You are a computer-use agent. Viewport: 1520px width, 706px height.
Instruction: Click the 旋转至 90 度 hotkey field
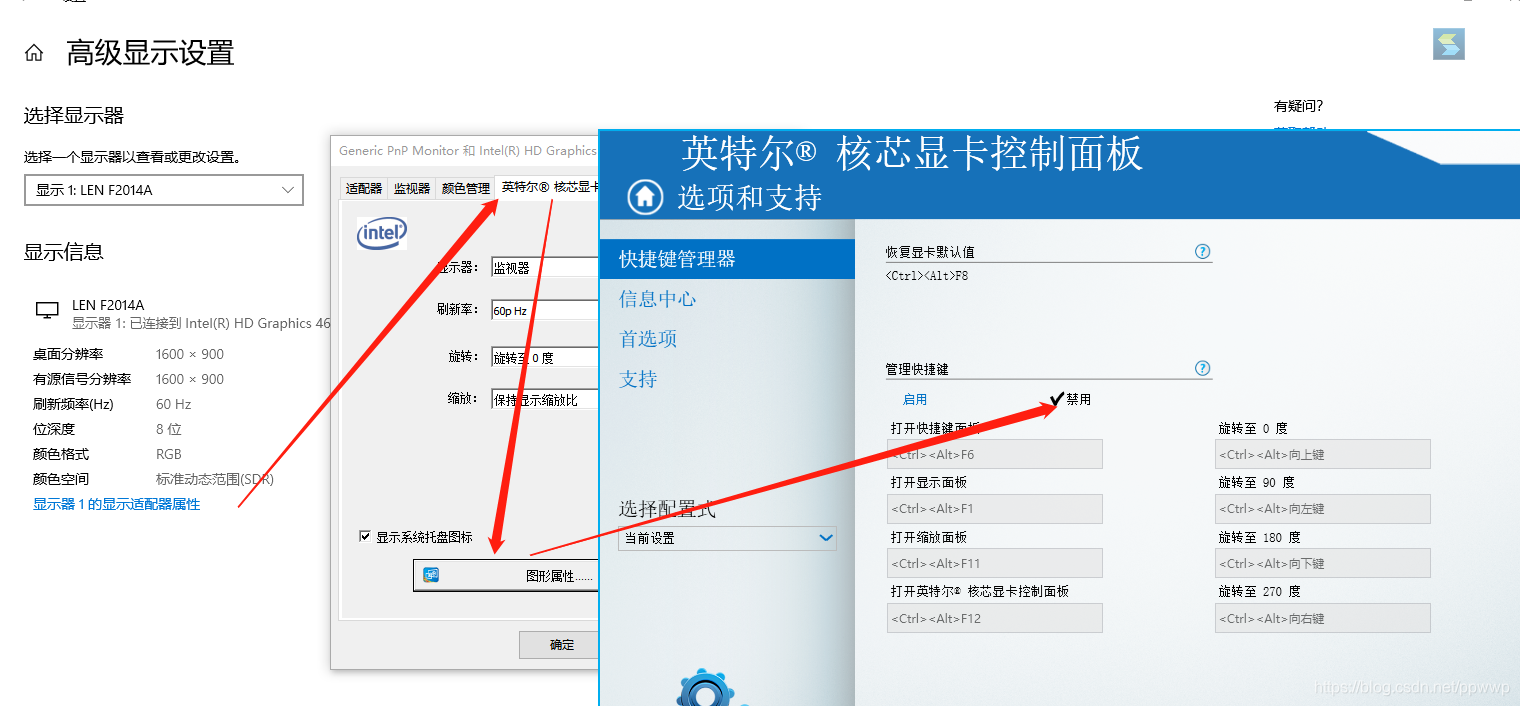[1323, 508]
